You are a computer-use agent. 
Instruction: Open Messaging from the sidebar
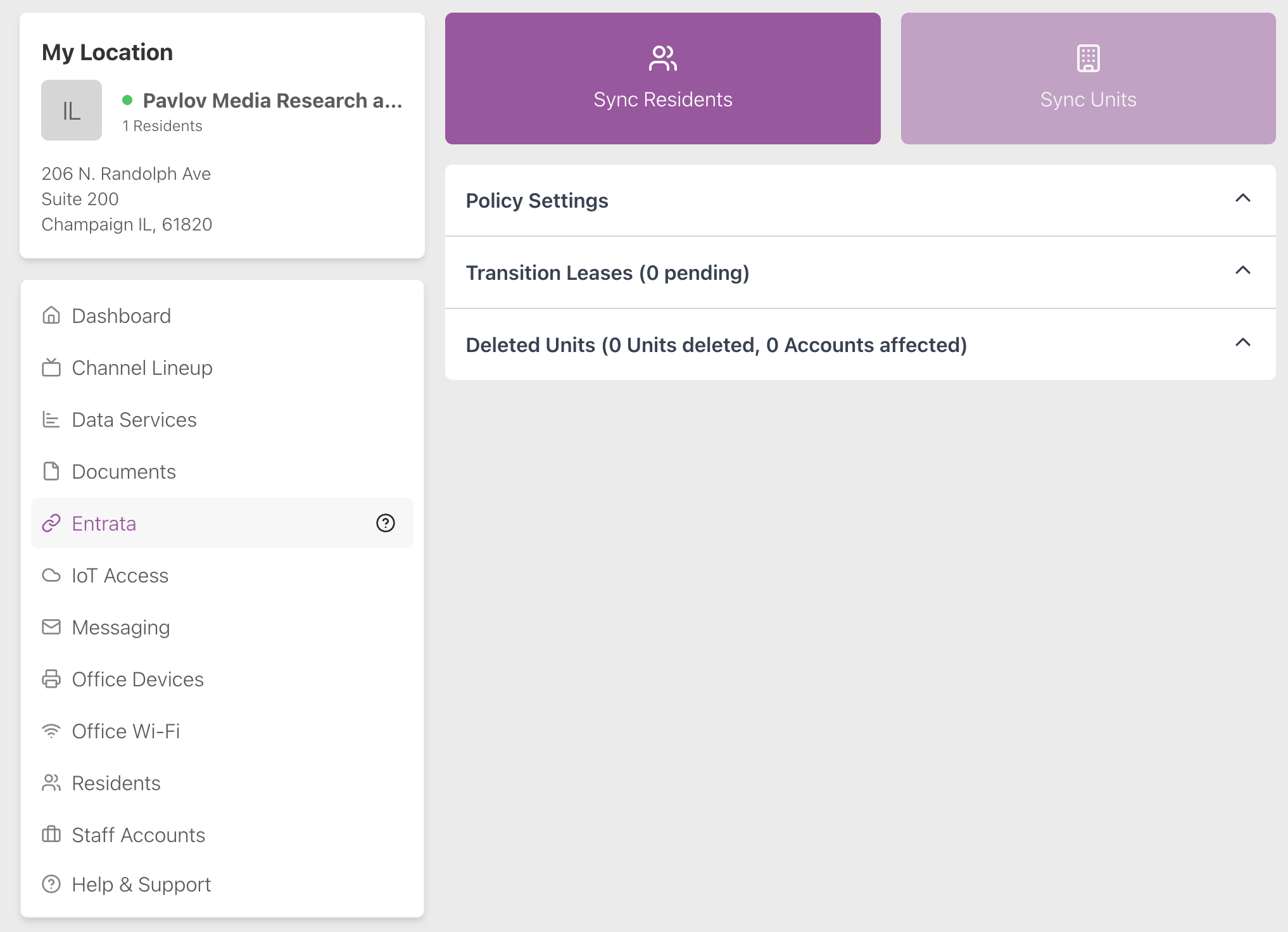222,627
